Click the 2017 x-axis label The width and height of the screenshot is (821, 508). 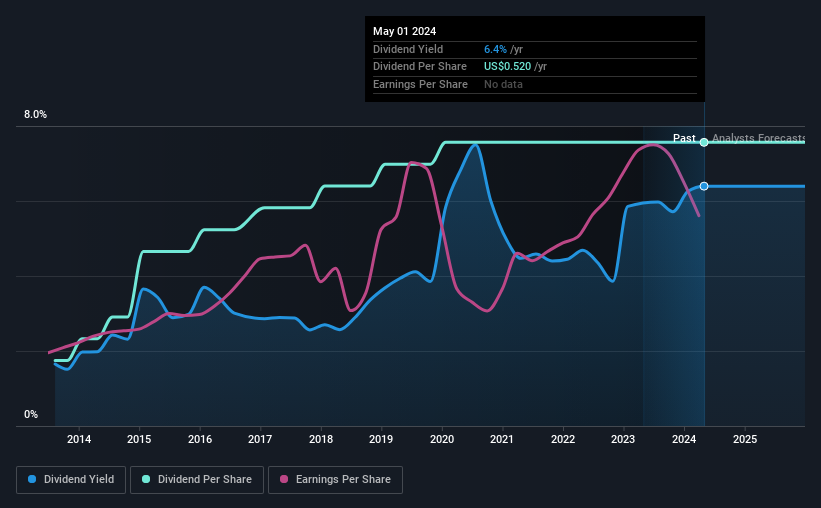pos(260,439)
